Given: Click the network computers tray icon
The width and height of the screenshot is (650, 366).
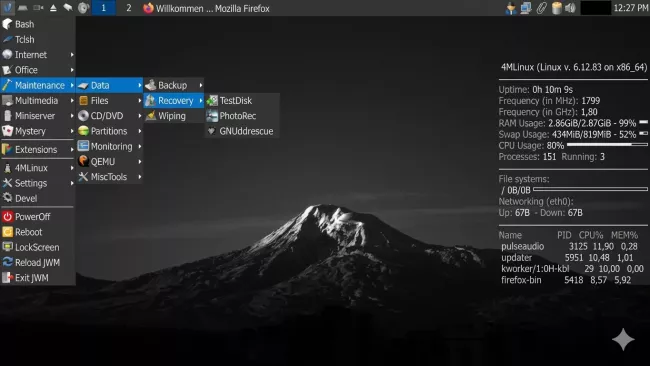Looking at the screenshot, I should point(526,8).
